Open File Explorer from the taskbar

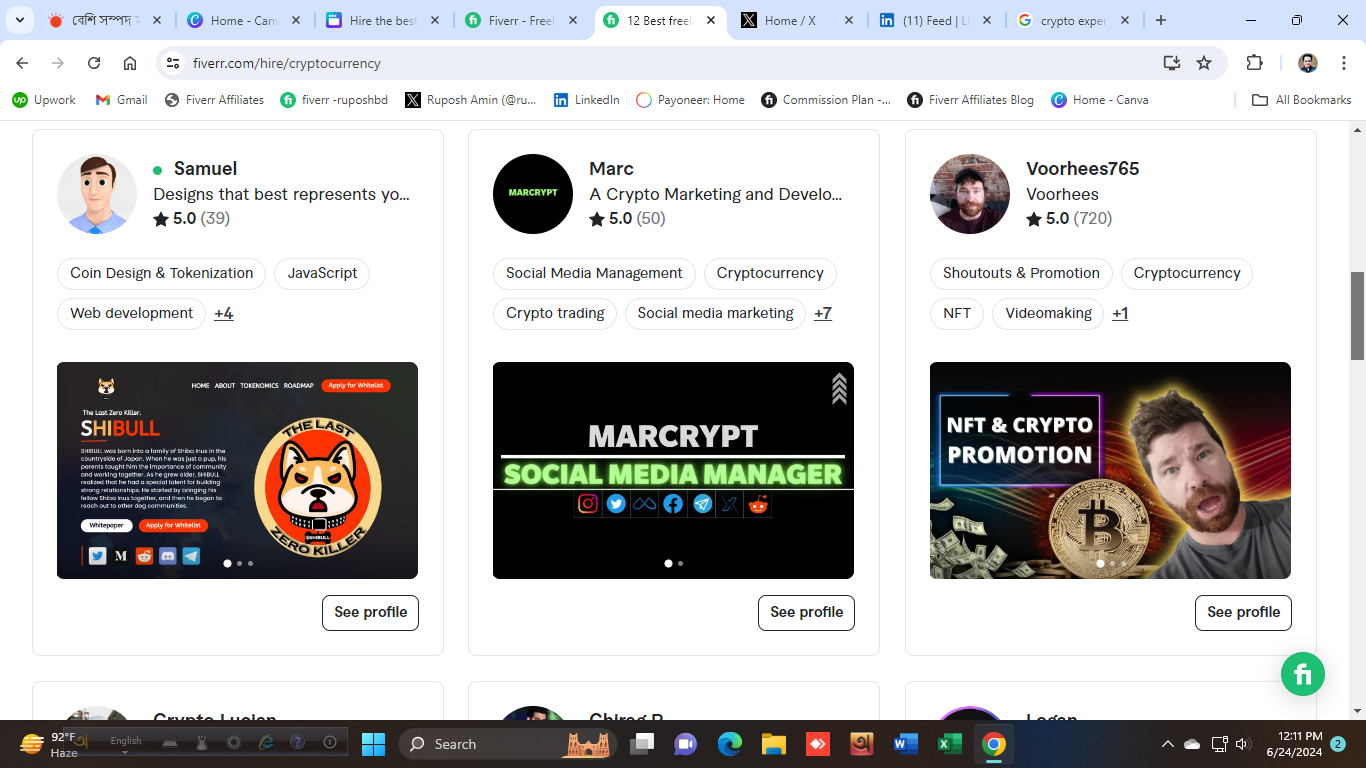point(774,744)
